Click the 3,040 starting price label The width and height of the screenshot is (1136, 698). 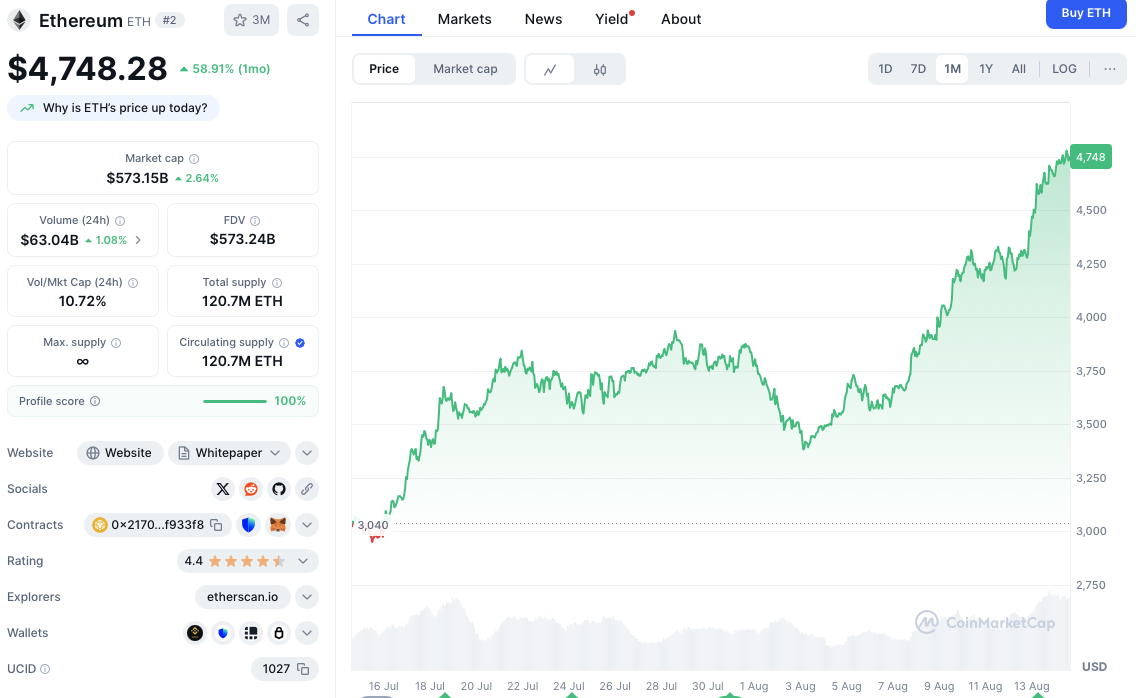coord(373,525)
